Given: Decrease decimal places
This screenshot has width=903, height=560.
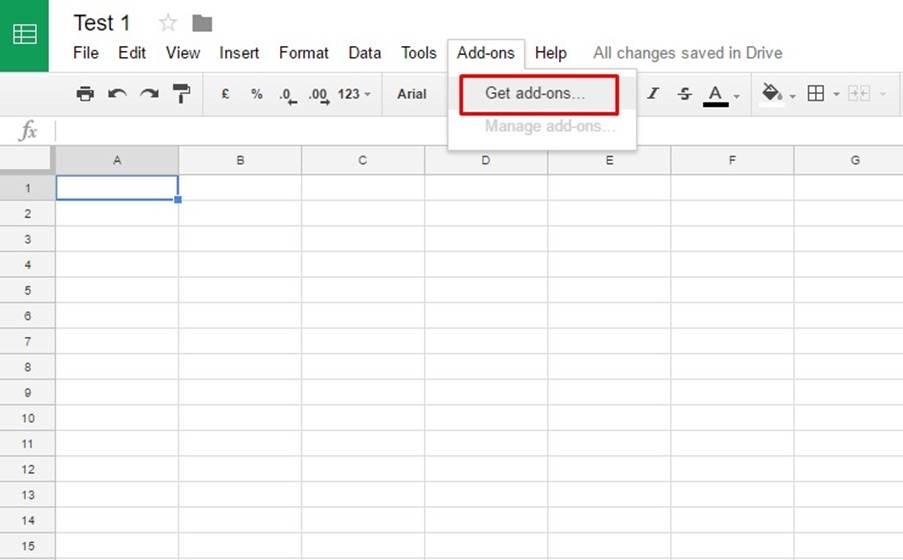Looking at the screenshot, I should click(x=288, y=95).
